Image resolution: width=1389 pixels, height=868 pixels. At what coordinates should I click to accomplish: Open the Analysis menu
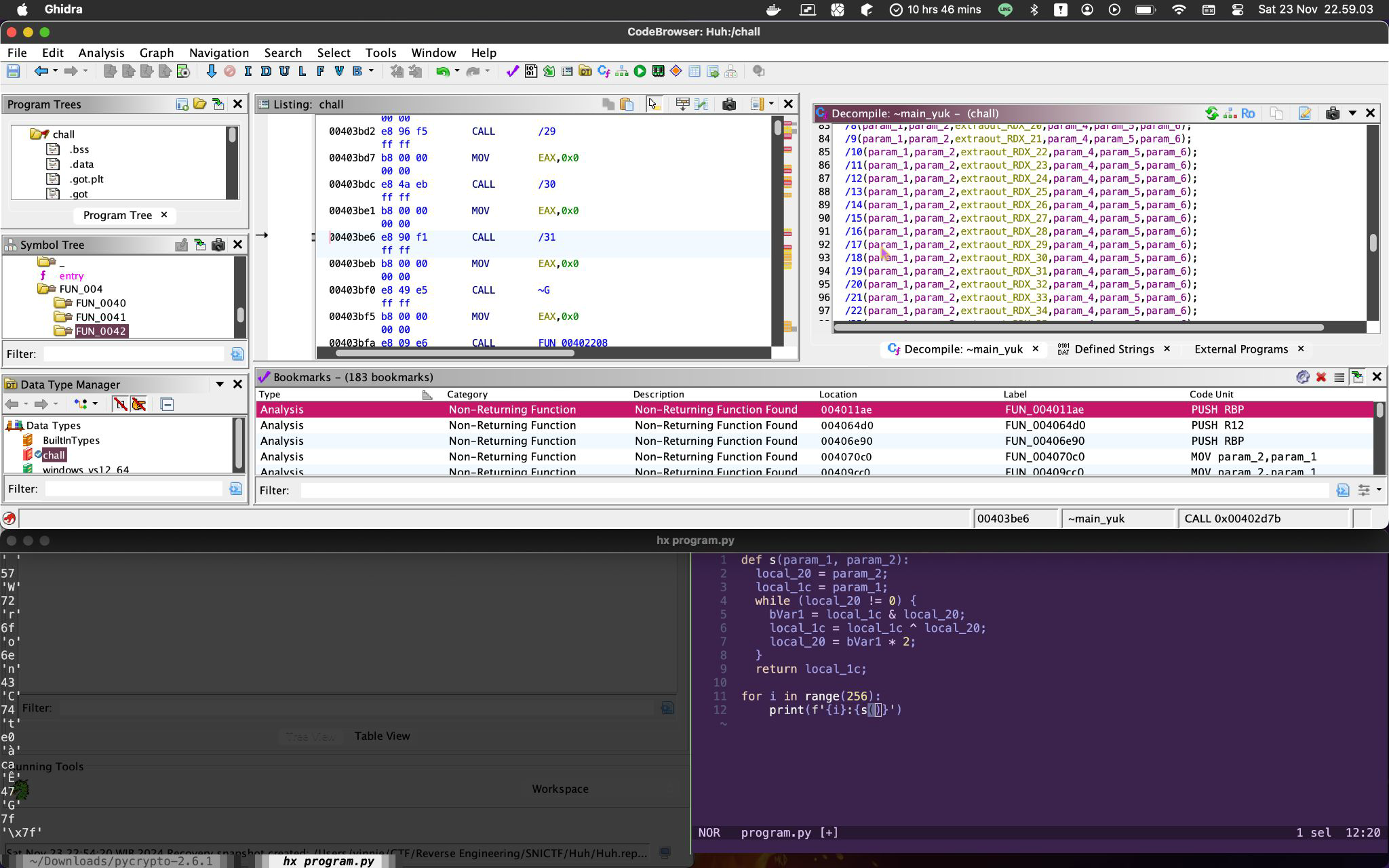(101, 53)
